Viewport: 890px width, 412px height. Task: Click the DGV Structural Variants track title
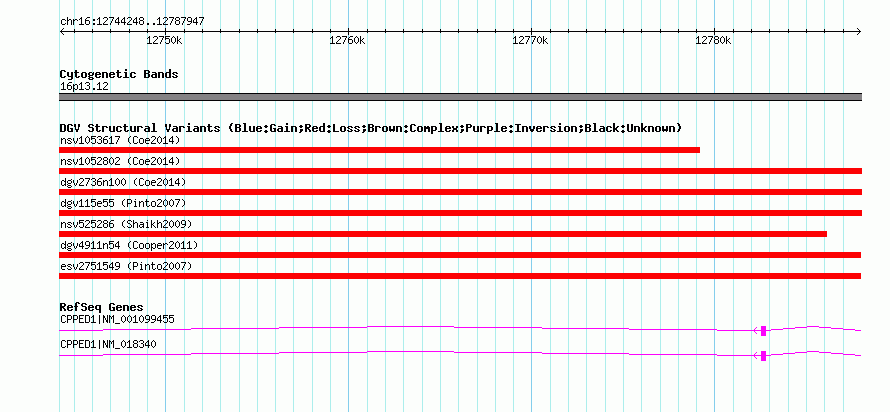(x=370, y=128)
